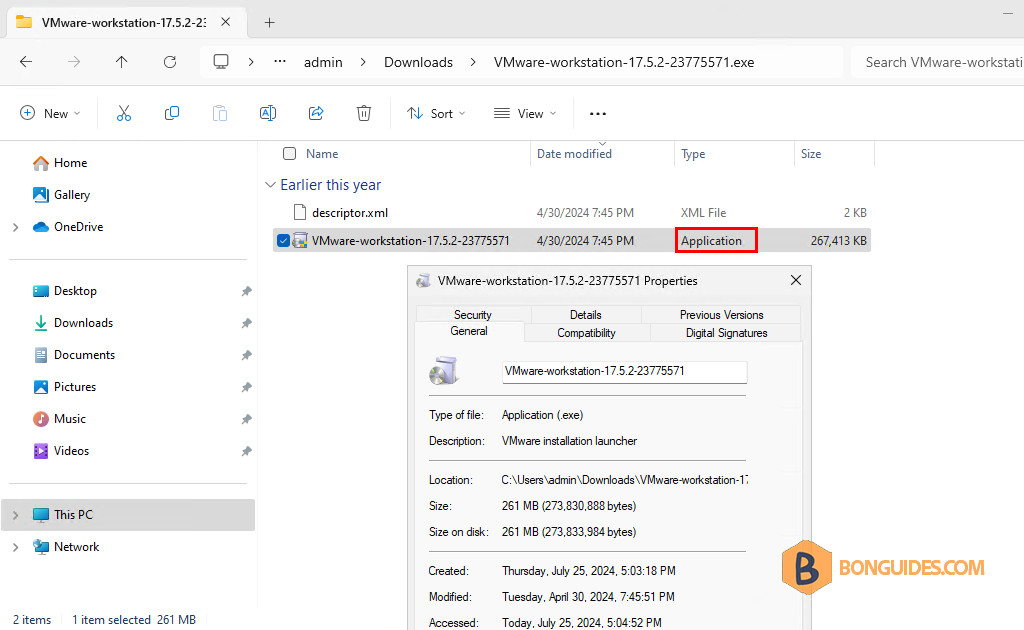Open Videos in the sidebar

[61, 450]
